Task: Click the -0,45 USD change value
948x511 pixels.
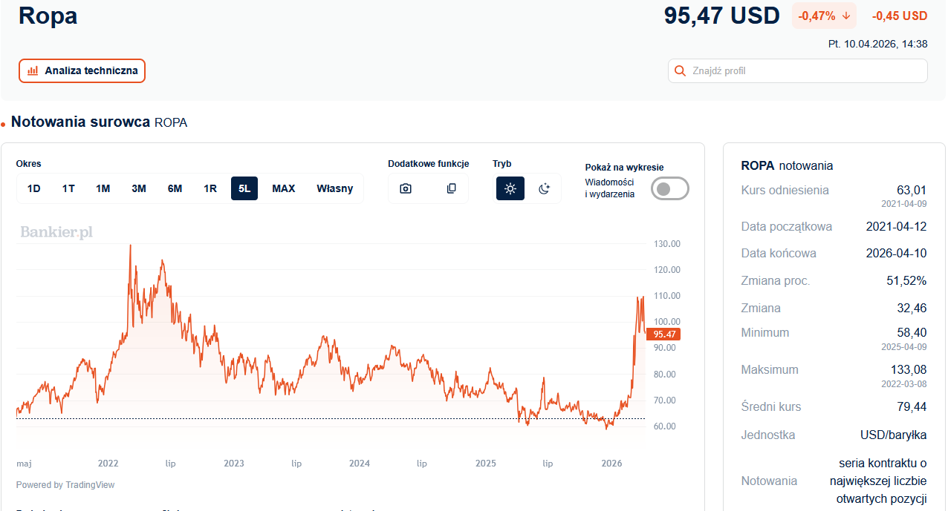Action: pyautogui.click(x=900, y=16)
